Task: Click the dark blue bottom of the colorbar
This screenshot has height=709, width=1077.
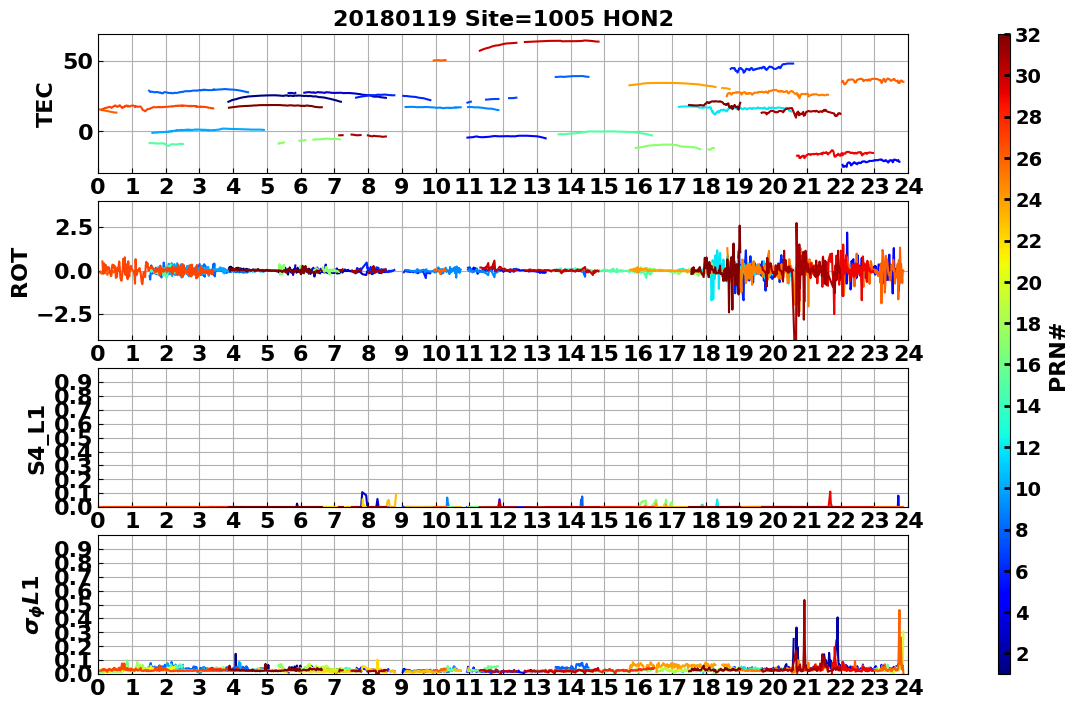Action: click(x=1004, y=666)
